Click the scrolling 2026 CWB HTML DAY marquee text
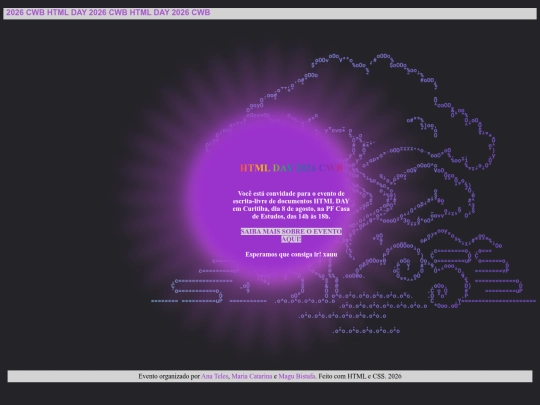The height and width of the screenshot is (405, 540). 108,13
